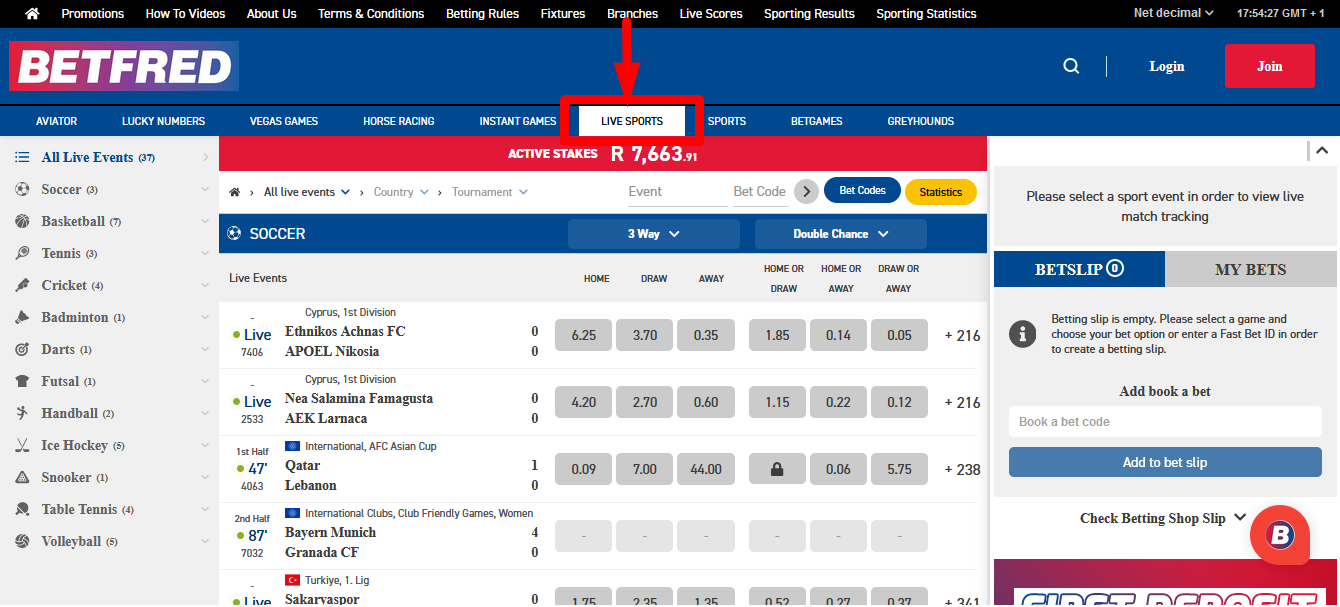Image resolution: width=1340 pixels, height=607 pixels.
Task: Open the Country filter dropdown
Action: [x=401, y=192]
